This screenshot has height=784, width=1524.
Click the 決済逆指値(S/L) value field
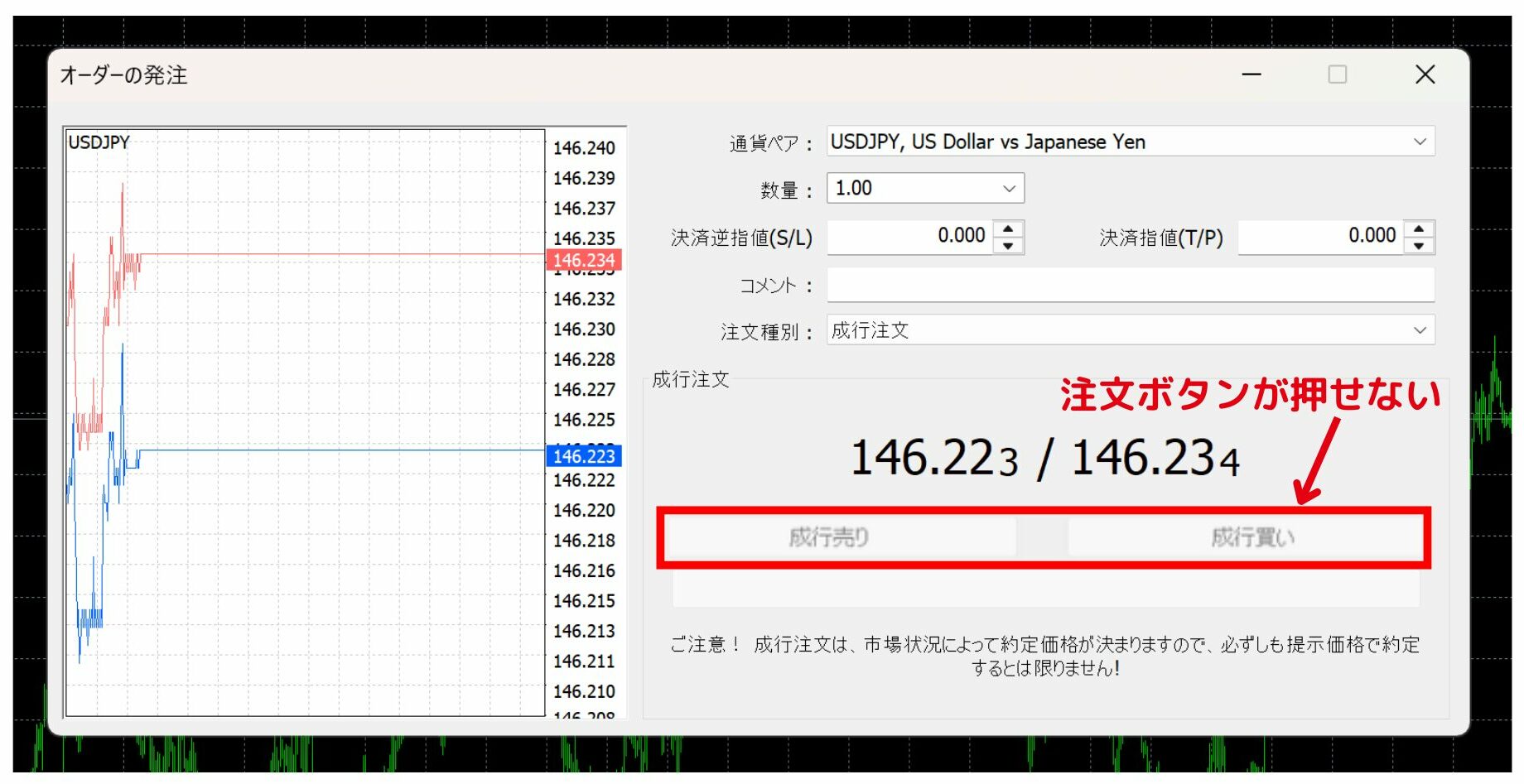pyautogui.click(x=909, y=237)
